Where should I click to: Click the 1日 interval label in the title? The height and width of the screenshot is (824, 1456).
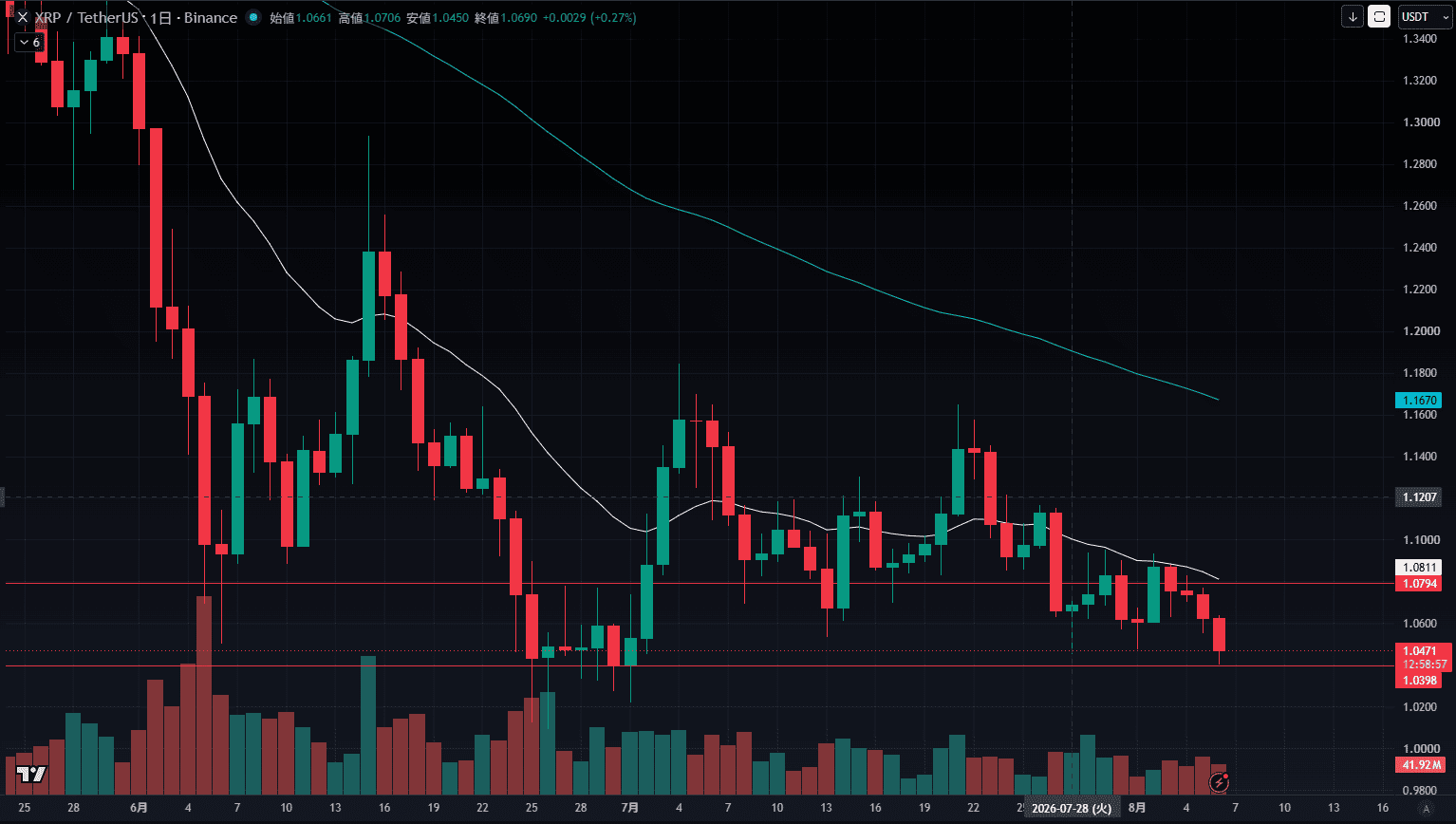[x=159, y=18]
